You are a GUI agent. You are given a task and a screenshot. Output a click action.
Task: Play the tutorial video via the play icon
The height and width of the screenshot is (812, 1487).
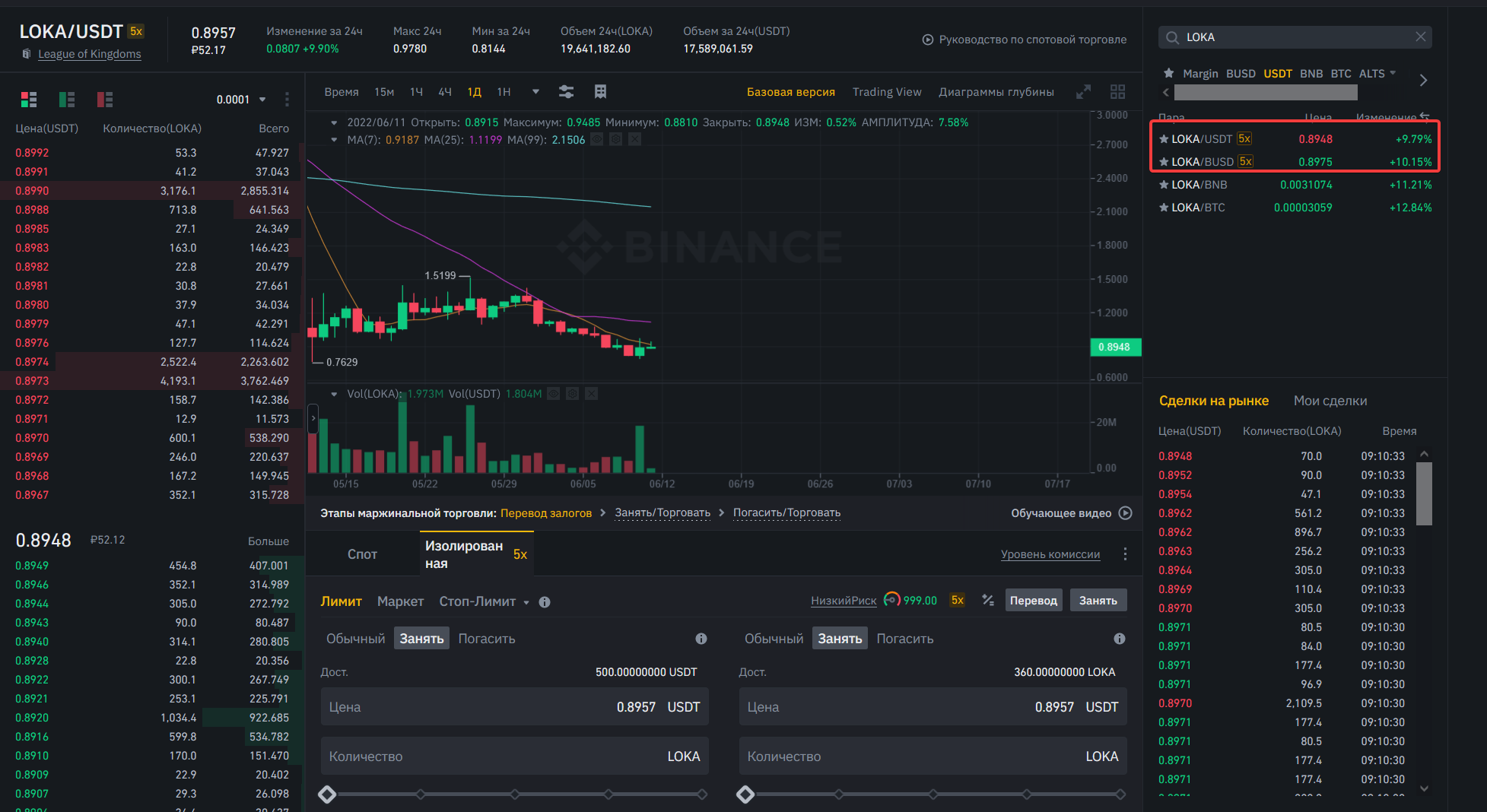(x=1126, y=513)
